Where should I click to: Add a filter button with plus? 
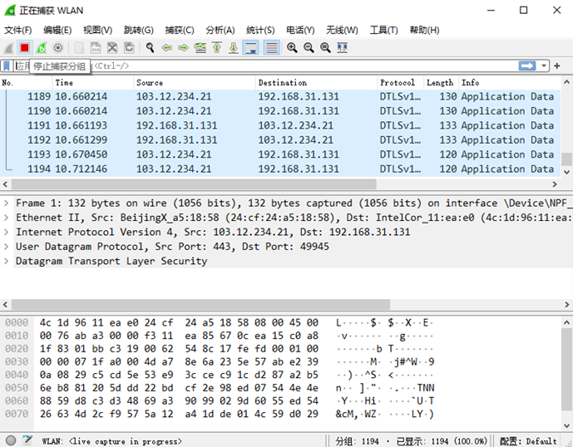pos(557,66)
